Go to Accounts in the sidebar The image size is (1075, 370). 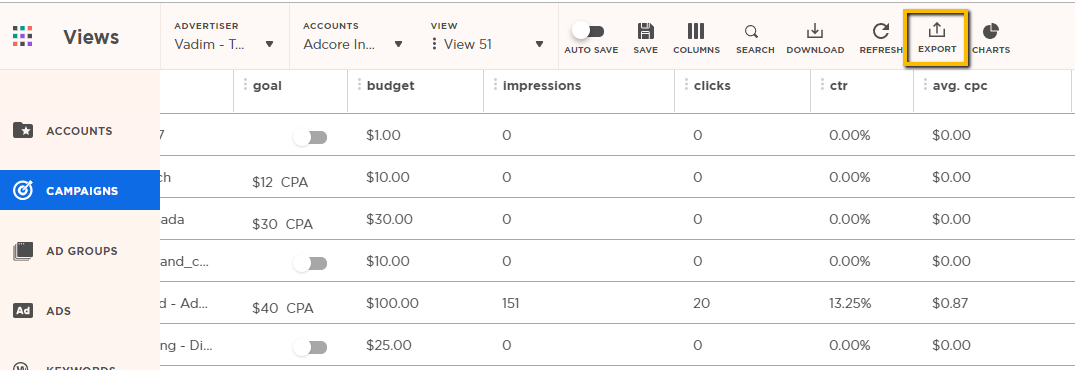(80, 130)
